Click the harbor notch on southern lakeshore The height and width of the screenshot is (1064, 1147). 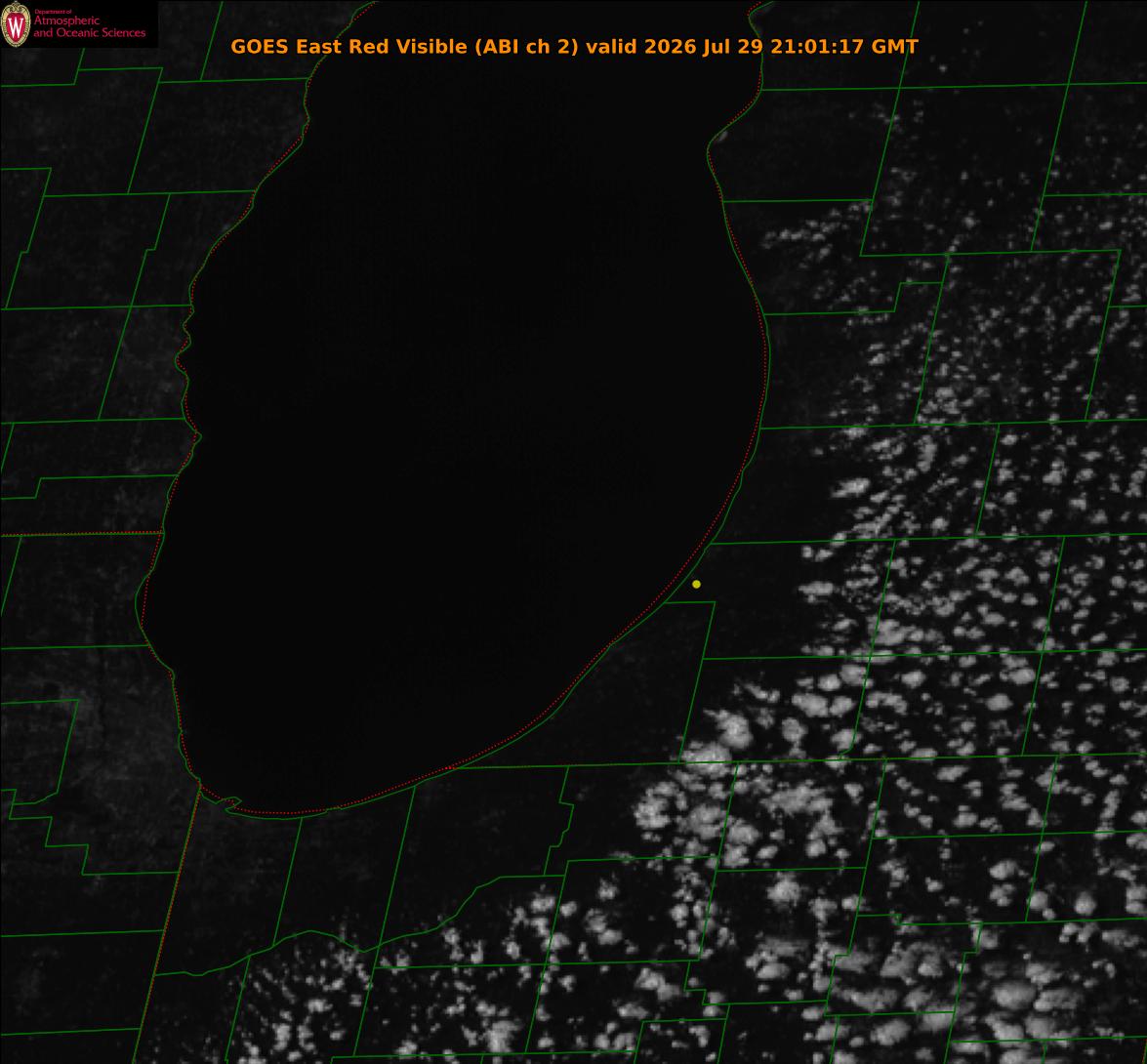[232, 803]
